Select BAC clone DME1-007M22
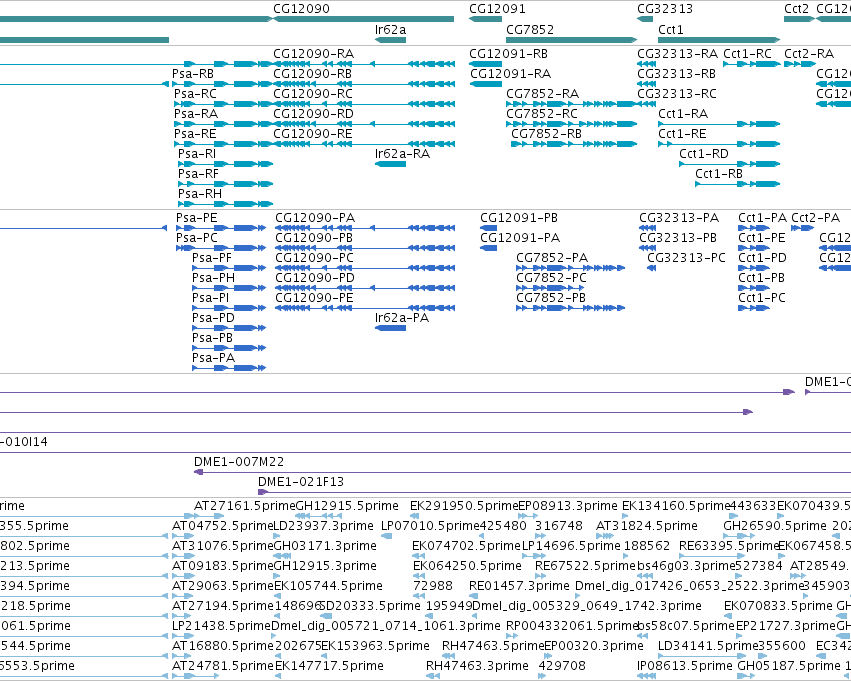The height and width of the screenshot is (681, 851). click(239, 462)
